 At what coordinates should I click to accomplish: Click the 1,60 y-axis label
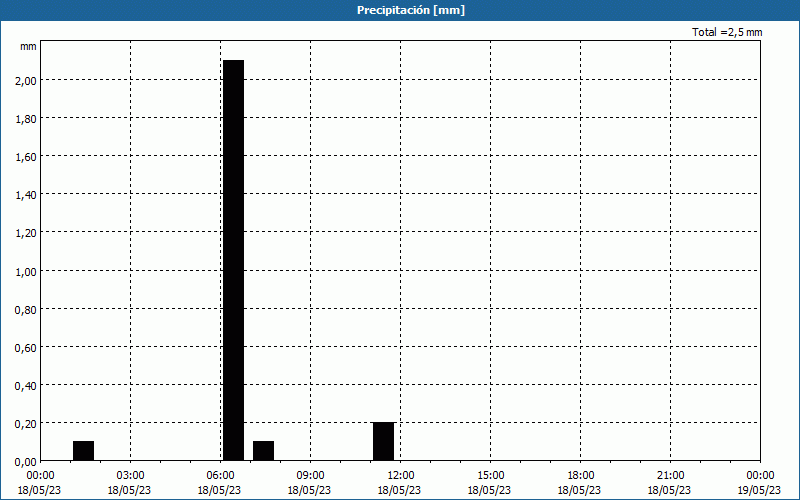(26, 156)
